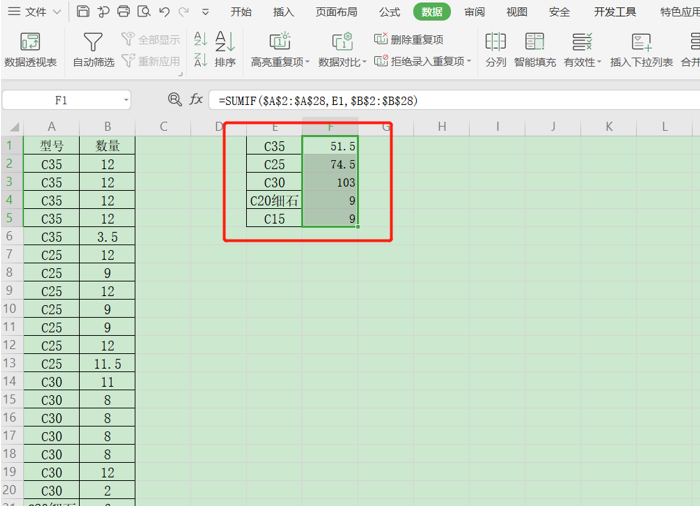Open 高亮重复项 highlight duplicates dropdown
The image size is (700, 506).
pyautogui.click(x=280, y=50)
